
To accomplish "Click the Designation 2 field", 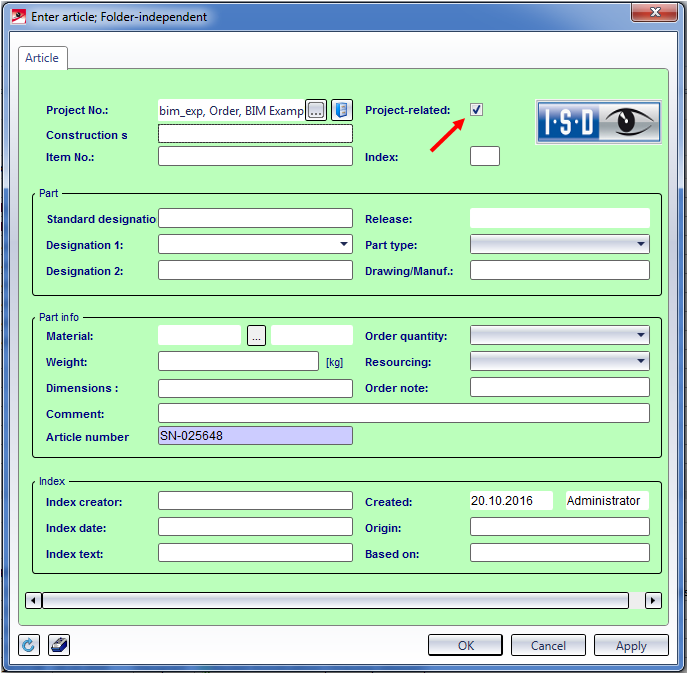I will point(255,270).
